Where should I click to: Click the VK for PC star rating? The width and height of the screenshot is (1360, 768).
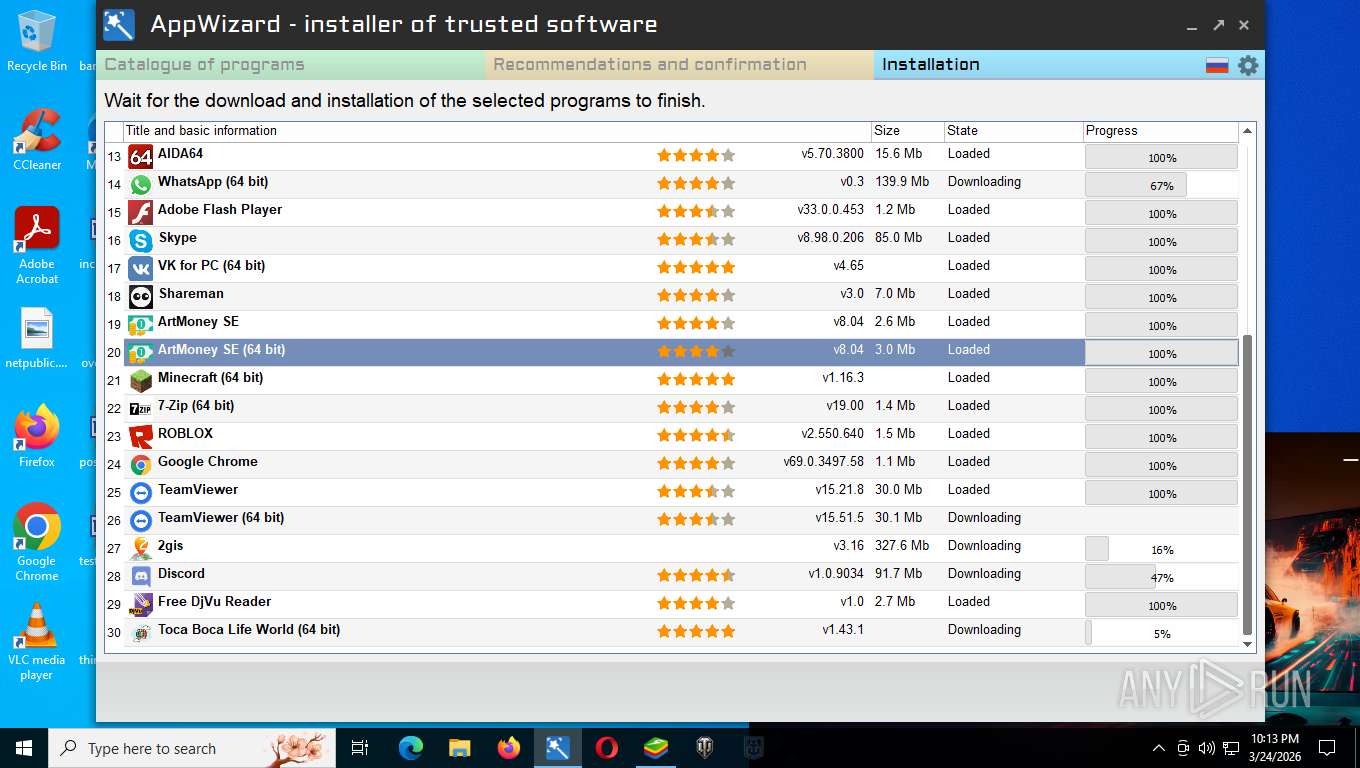point(696,267)
